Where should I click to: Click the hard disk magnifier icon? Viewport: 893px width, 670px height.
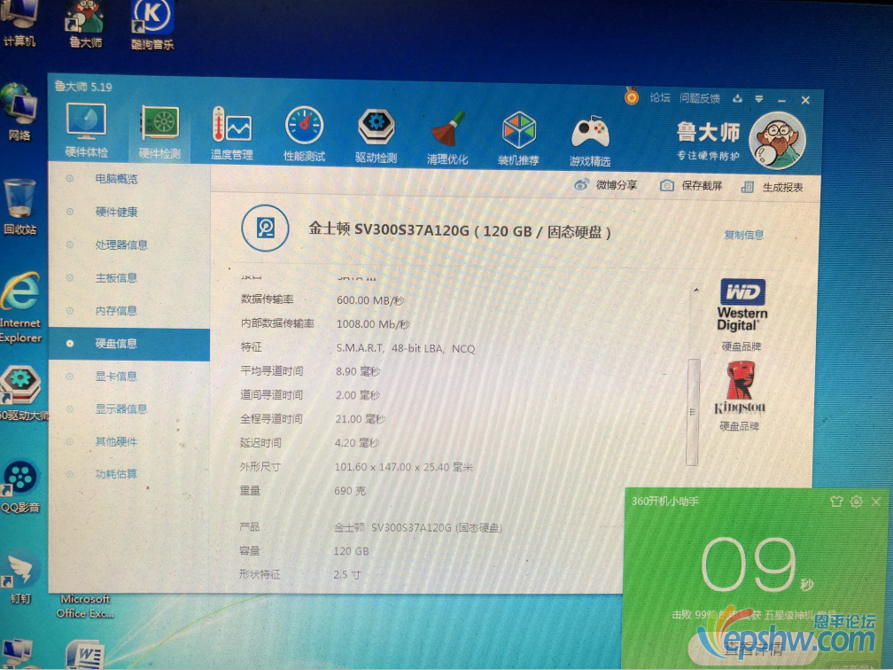pos(265,228)
